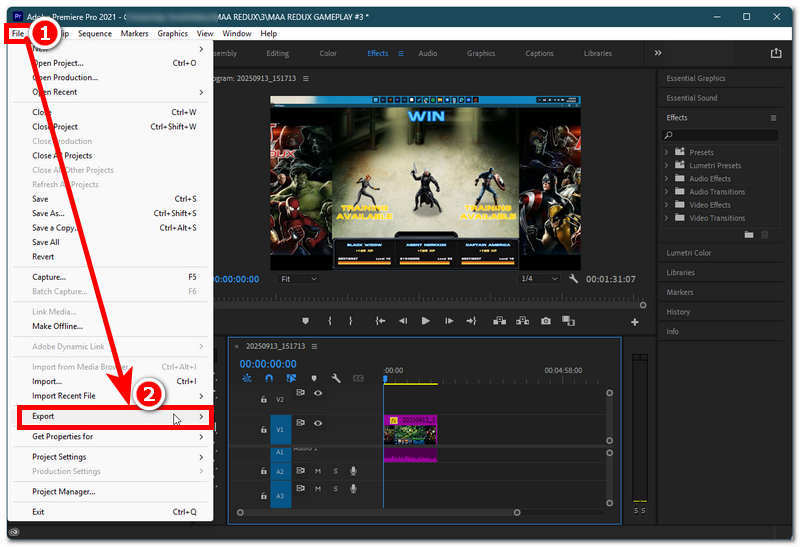Click the Export Frame camera icon
The height and width of the screenshot is (547, 800).
[x=546, y=321]
